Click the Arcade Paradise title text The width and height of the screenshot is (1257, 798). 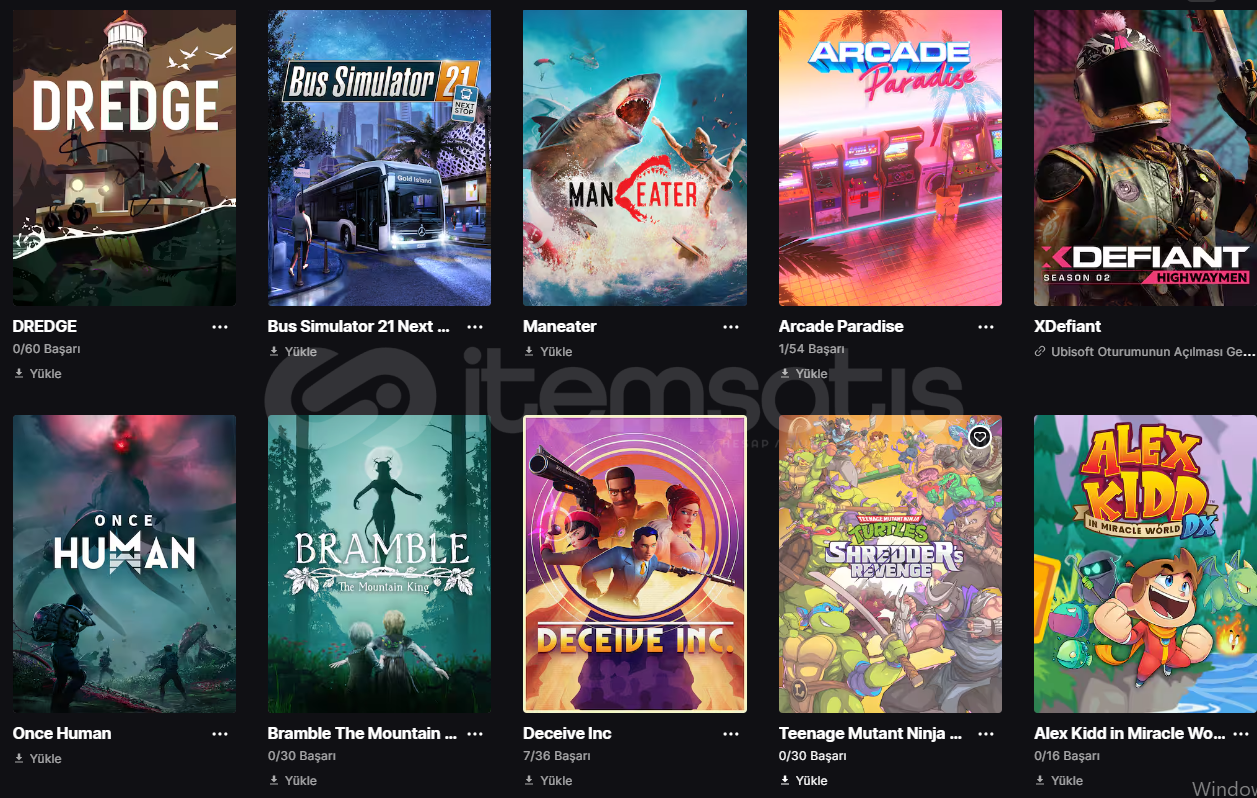click(x=841, y=326)
